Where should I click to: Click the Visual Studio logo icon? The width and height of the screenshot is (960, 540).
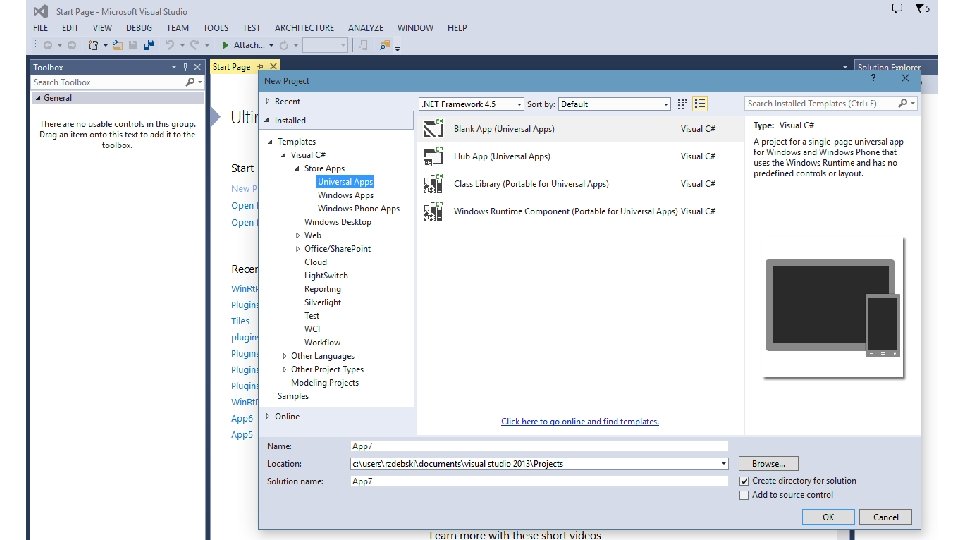point(41,11)
